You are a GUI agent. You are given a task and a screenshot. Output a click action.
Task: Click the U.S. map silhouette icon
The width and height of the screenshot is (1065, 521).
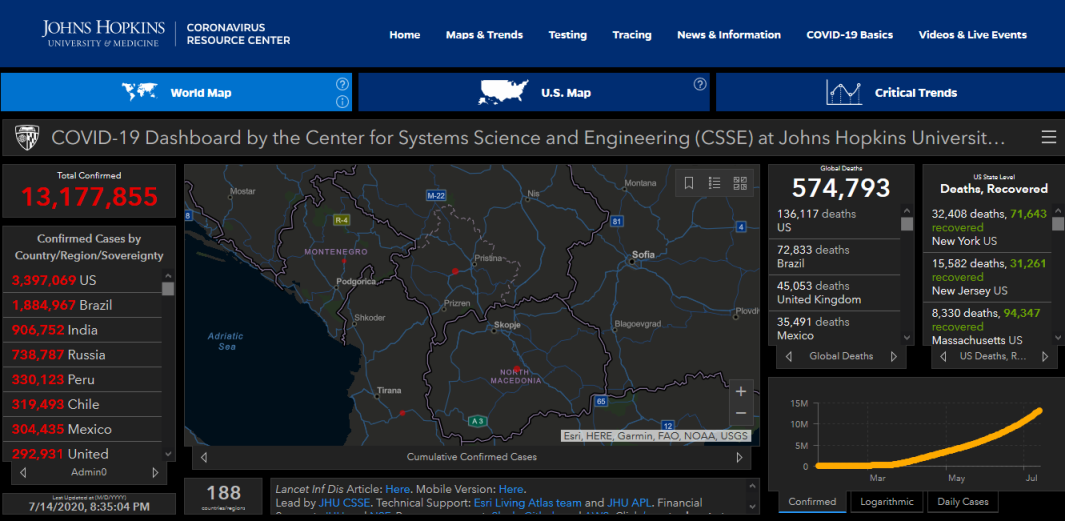503,92
